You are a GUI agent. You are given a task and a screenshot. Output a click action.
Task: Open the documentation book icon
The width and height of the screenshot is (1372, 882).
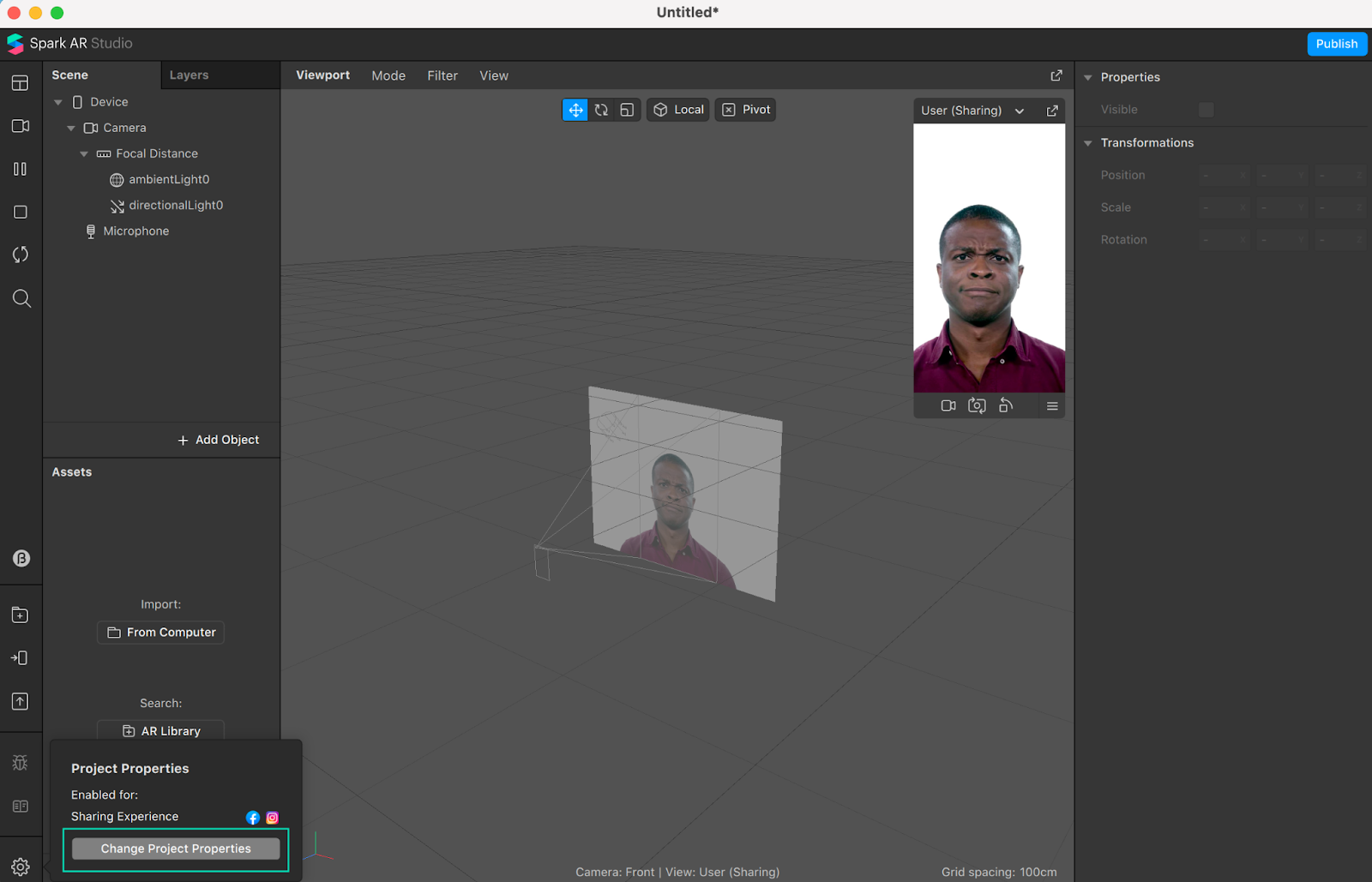(21, 807)
